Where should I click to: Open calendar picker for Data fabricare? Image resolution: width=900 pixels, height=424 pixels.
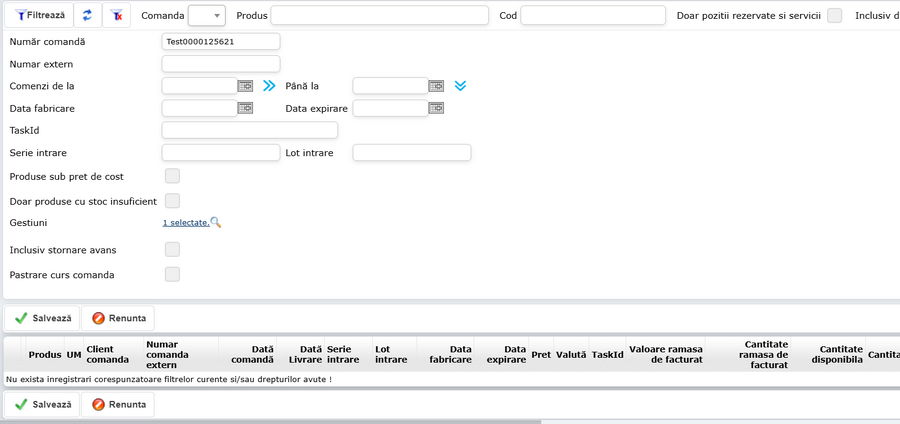[245, 108]
